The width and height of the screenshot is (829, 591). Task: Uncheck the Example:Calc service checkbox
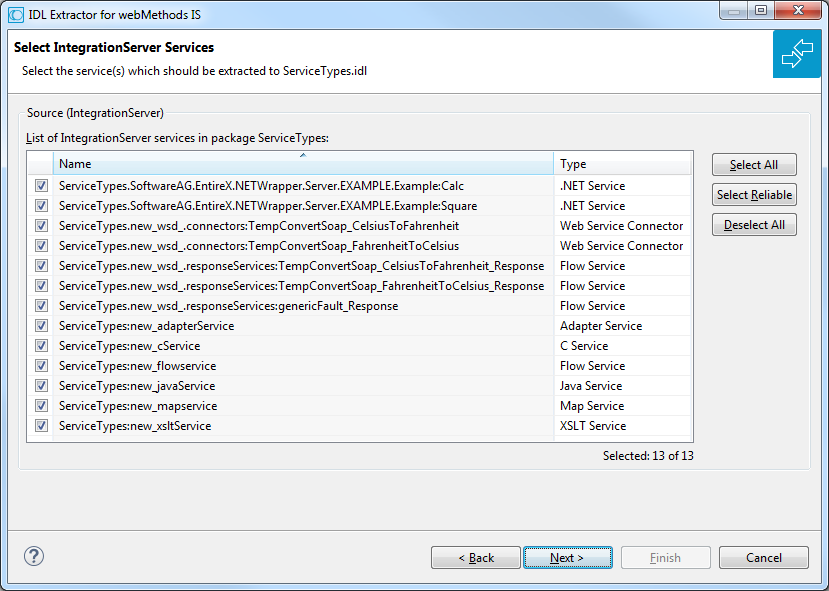coord(41,186)
